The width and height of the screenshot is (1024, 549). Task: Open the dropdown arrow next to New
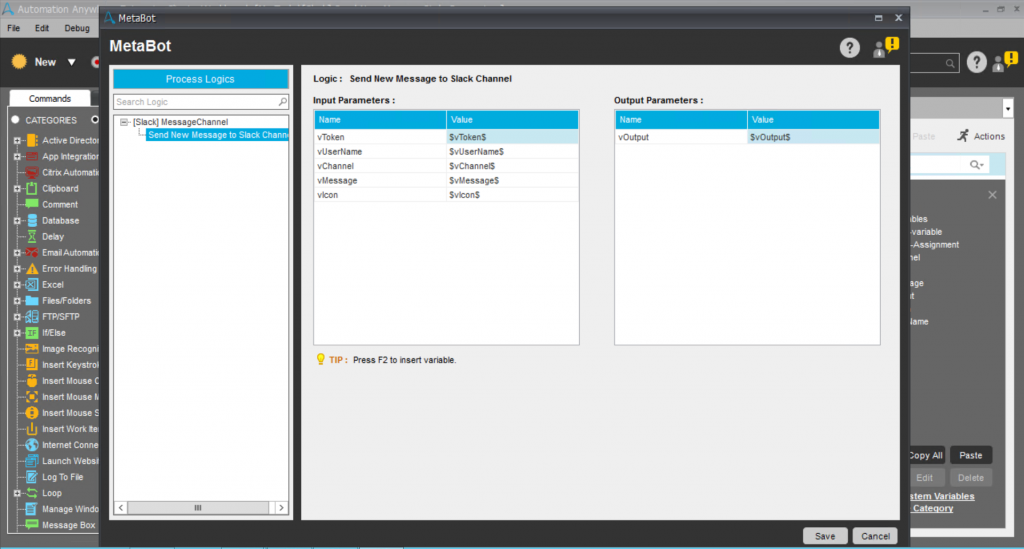point(71,62)
